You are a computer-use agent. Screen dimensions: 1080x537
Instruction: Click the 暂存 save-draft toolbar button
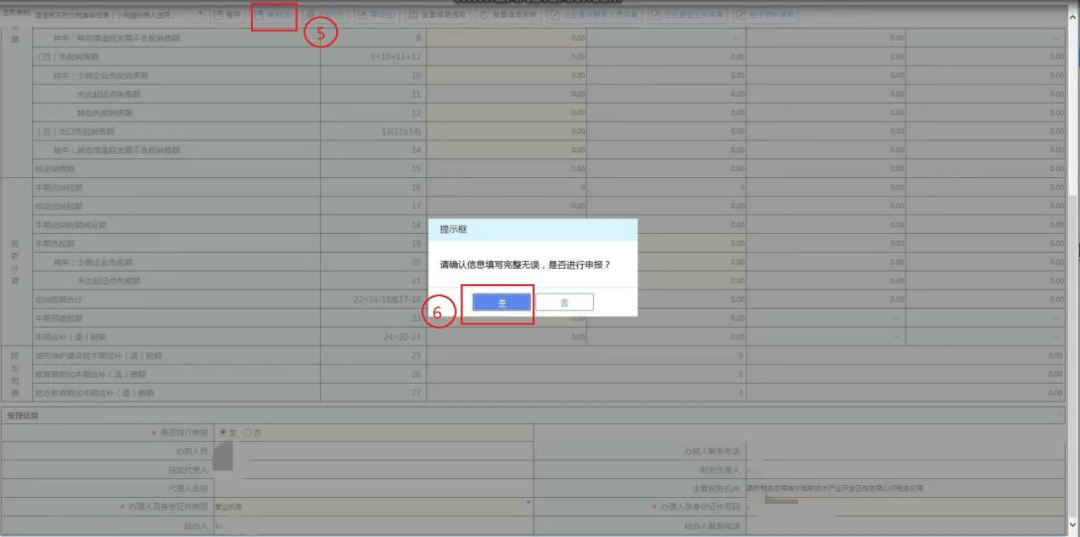click(228, 15)
